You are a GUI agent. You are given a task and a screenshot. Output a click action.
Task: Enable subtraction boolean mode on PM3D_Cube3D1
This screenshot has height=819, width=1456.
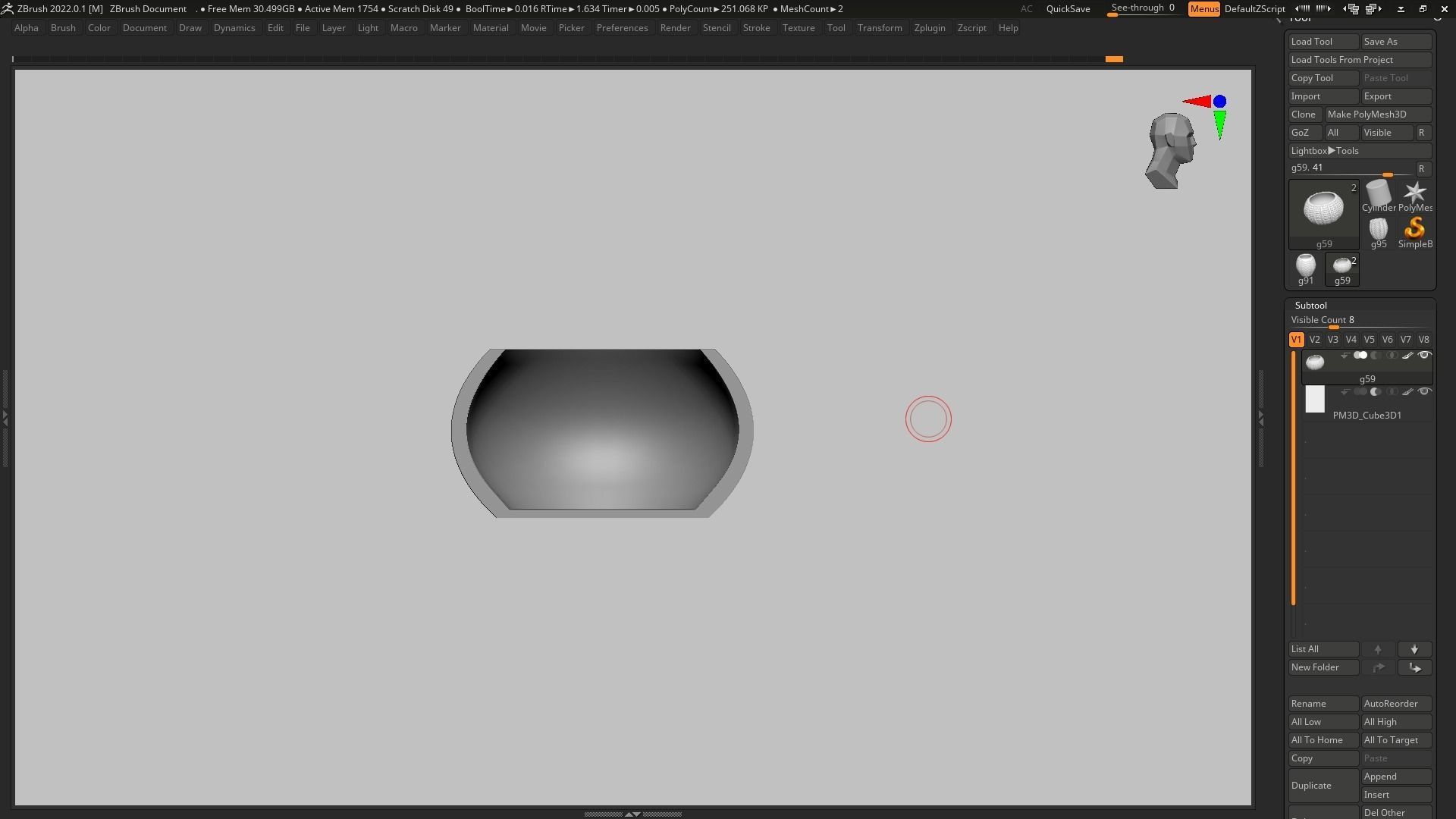point(1376,392)
